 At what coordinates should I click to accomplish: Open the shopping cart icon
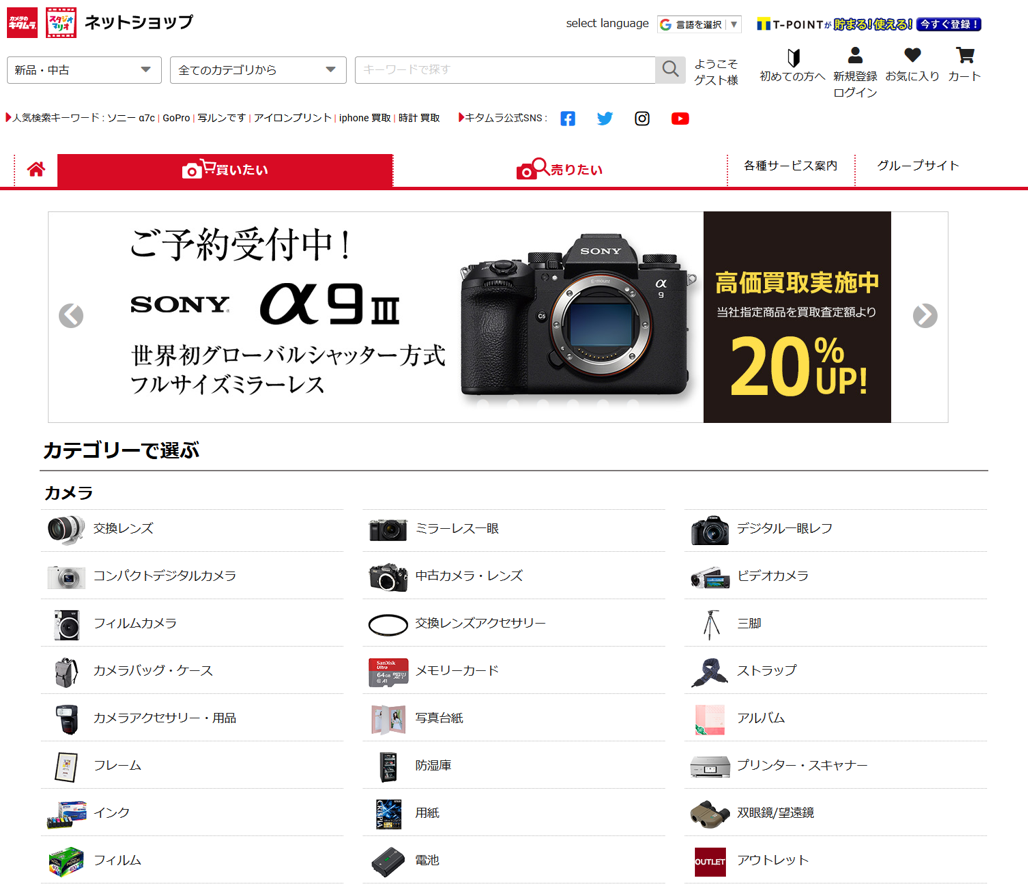point(964,56)
